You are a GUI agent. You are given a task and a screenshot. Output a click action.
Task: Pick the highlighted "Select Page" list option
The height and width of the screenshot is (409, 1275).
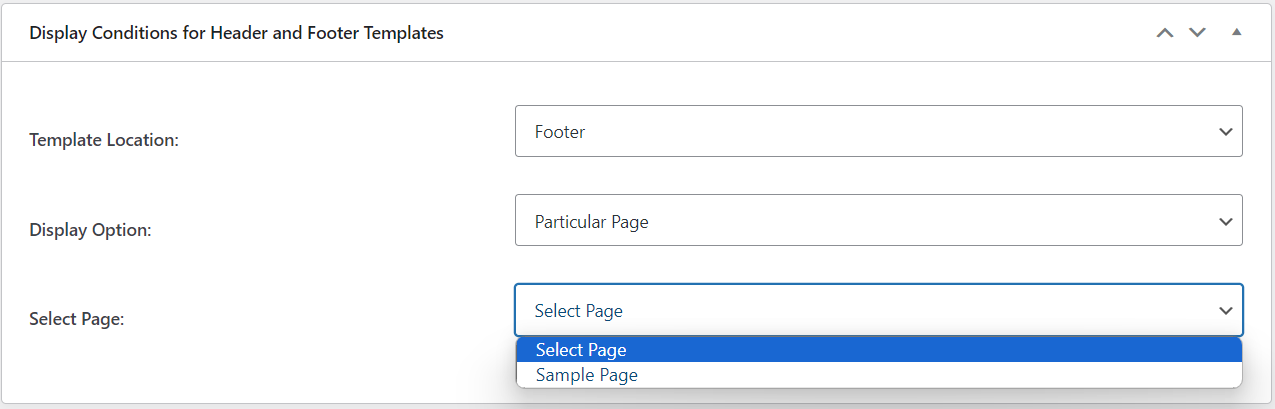[x=581, y=349]
